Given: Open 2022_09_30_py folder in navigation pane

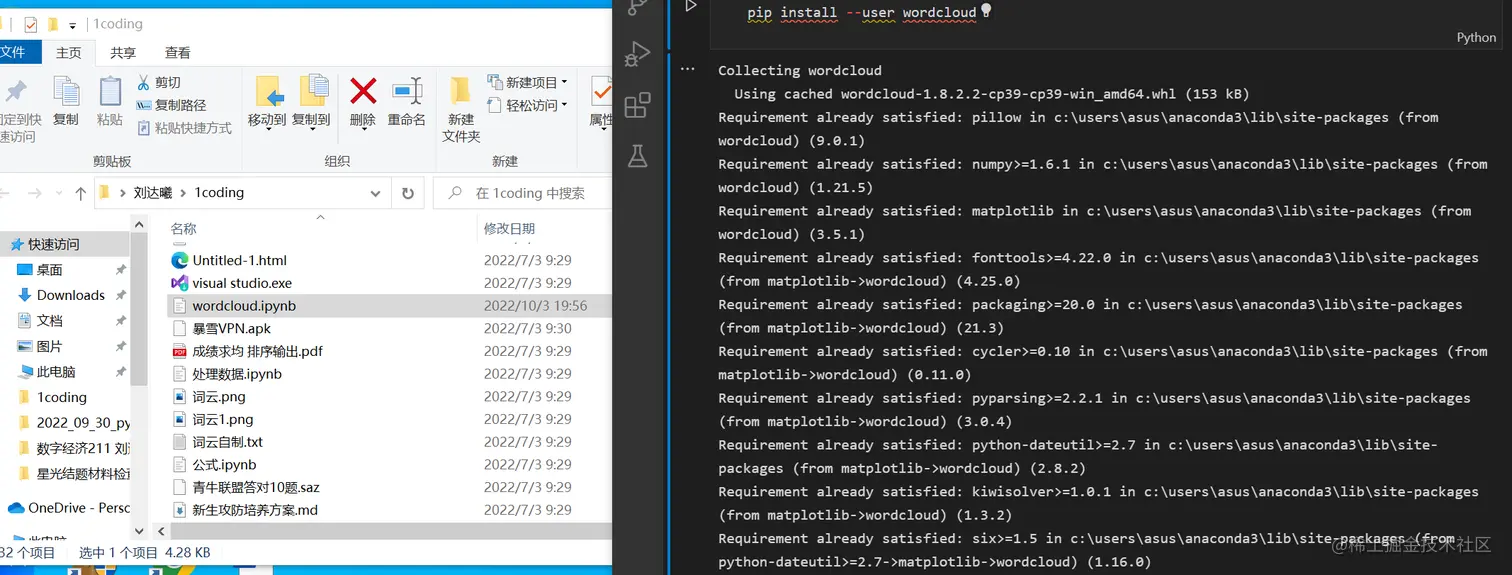Looking at the screenshot, I should [83, 422].
